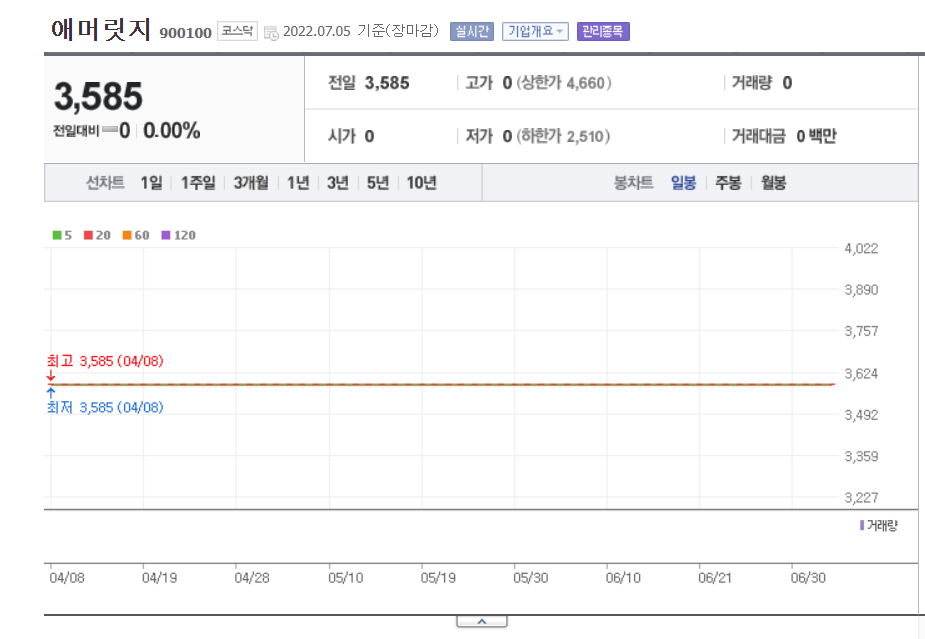Click the 관리종목 badge
This screenshot has width=925, height=639.
pyautogui.click(x=603, y=31)
